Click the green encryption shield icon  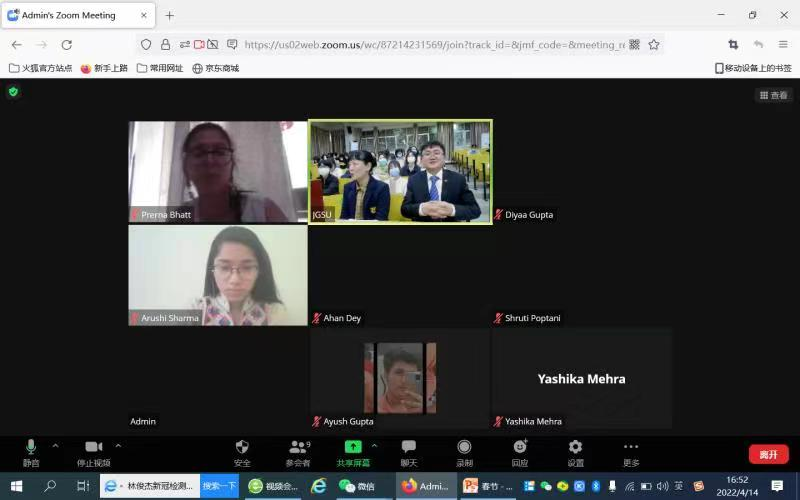pyautogui.click(x=13, y=91)
